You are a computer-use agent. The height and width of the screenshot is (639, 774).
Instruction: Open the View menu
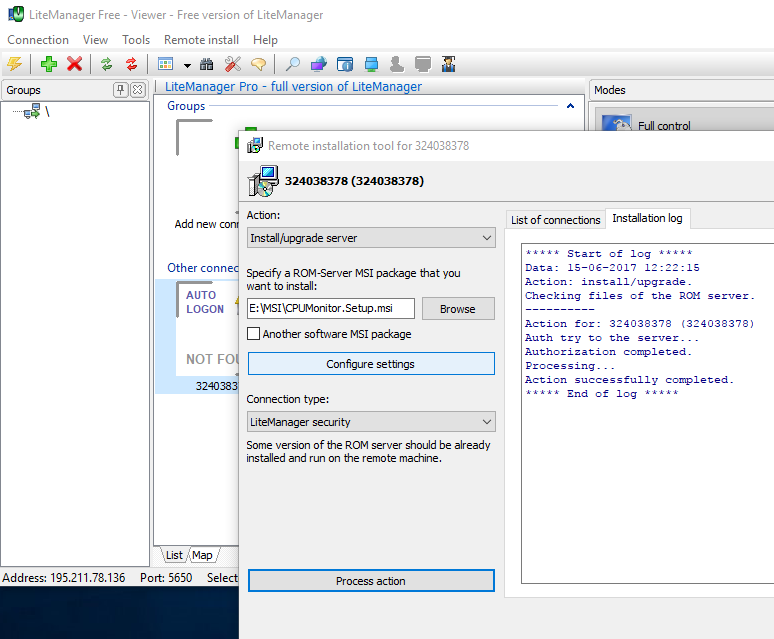click(95, 40)
